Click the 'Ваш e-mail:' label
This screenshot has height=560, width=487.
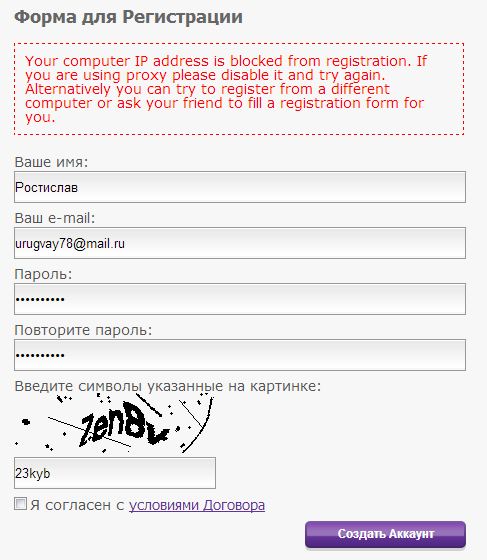pyautogui.click(x=55, y=218)
